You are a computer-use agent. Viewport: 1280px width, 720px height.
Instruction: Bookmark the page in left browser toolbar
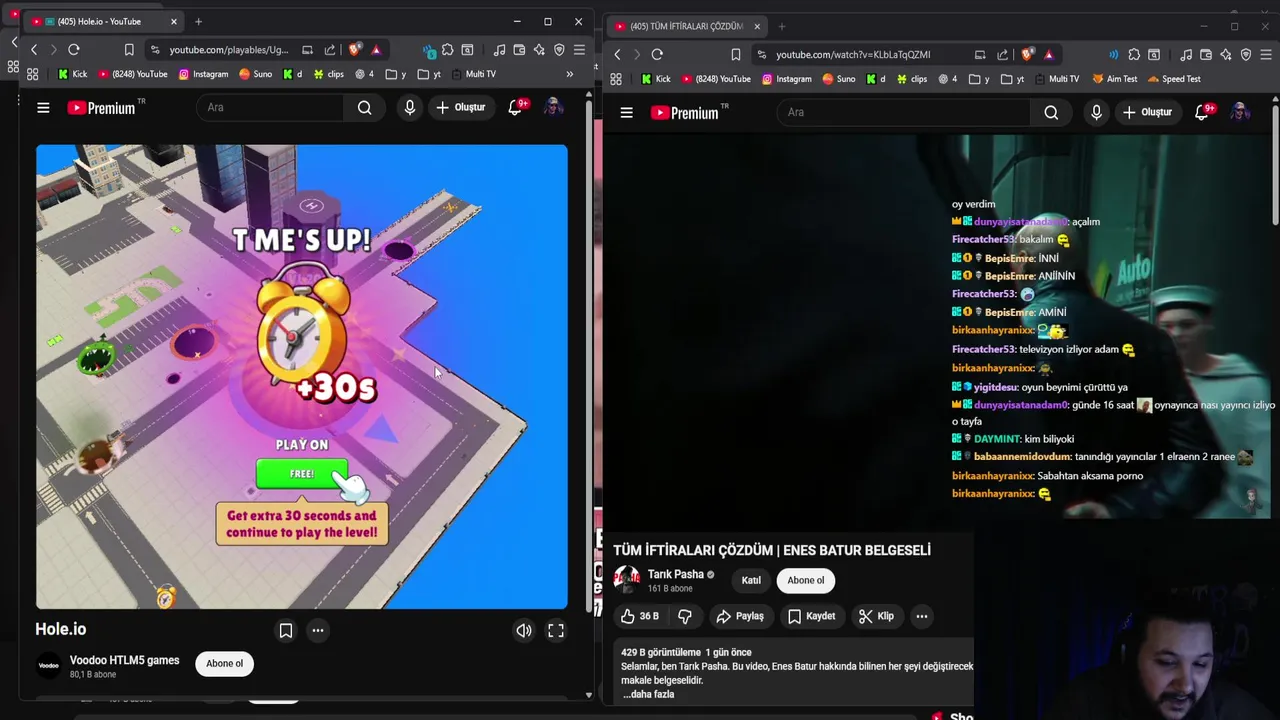(129, 49)
